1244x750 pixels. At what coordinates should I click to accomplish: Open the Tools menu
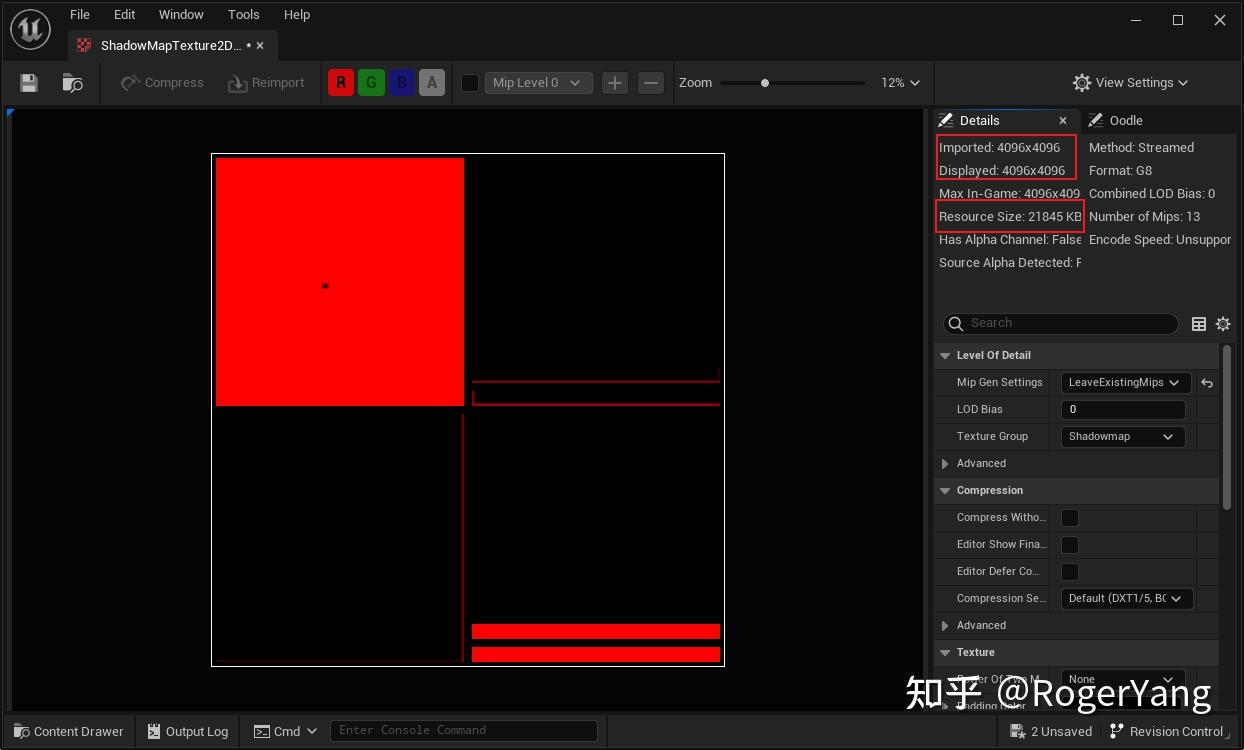tap(243, 14)
